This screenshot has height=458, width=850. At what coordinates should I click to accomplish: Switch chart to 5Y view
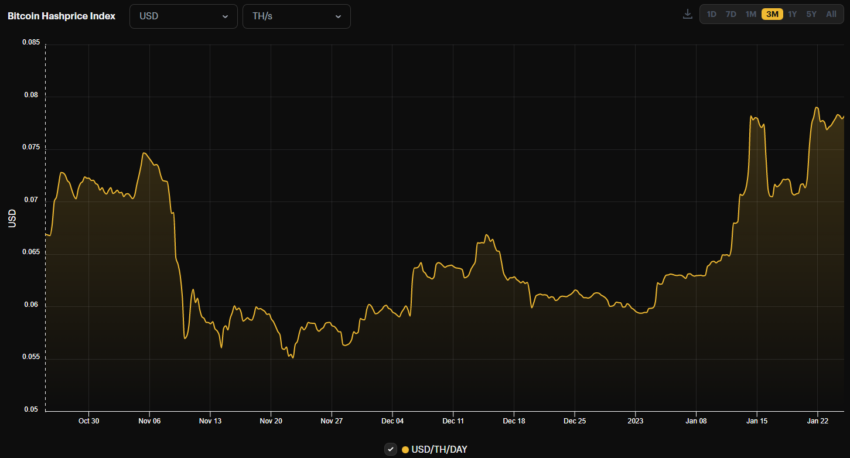tap(811, 14)
